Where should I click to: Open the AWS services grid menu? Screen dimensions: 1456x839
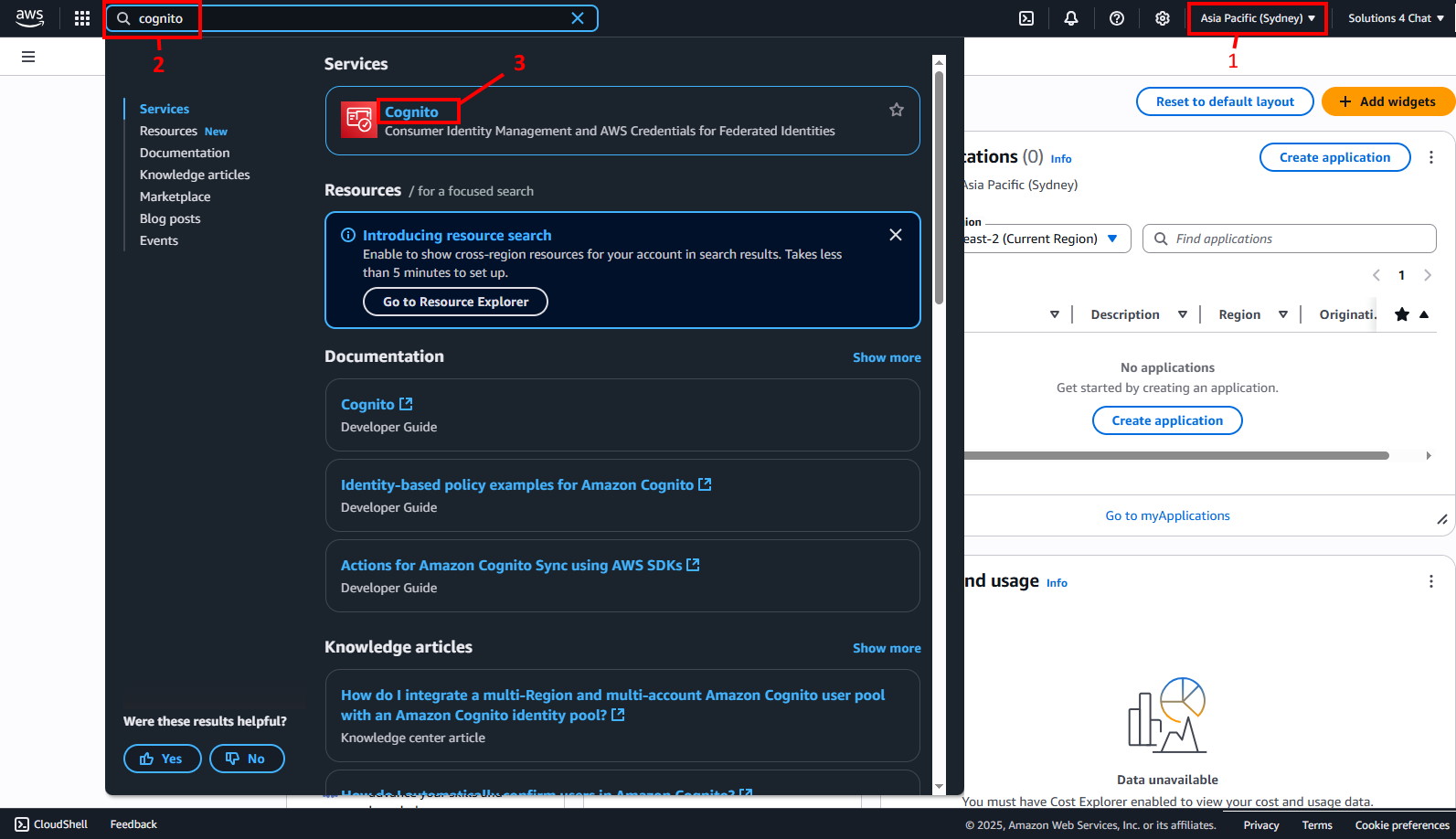pos(82,18)
